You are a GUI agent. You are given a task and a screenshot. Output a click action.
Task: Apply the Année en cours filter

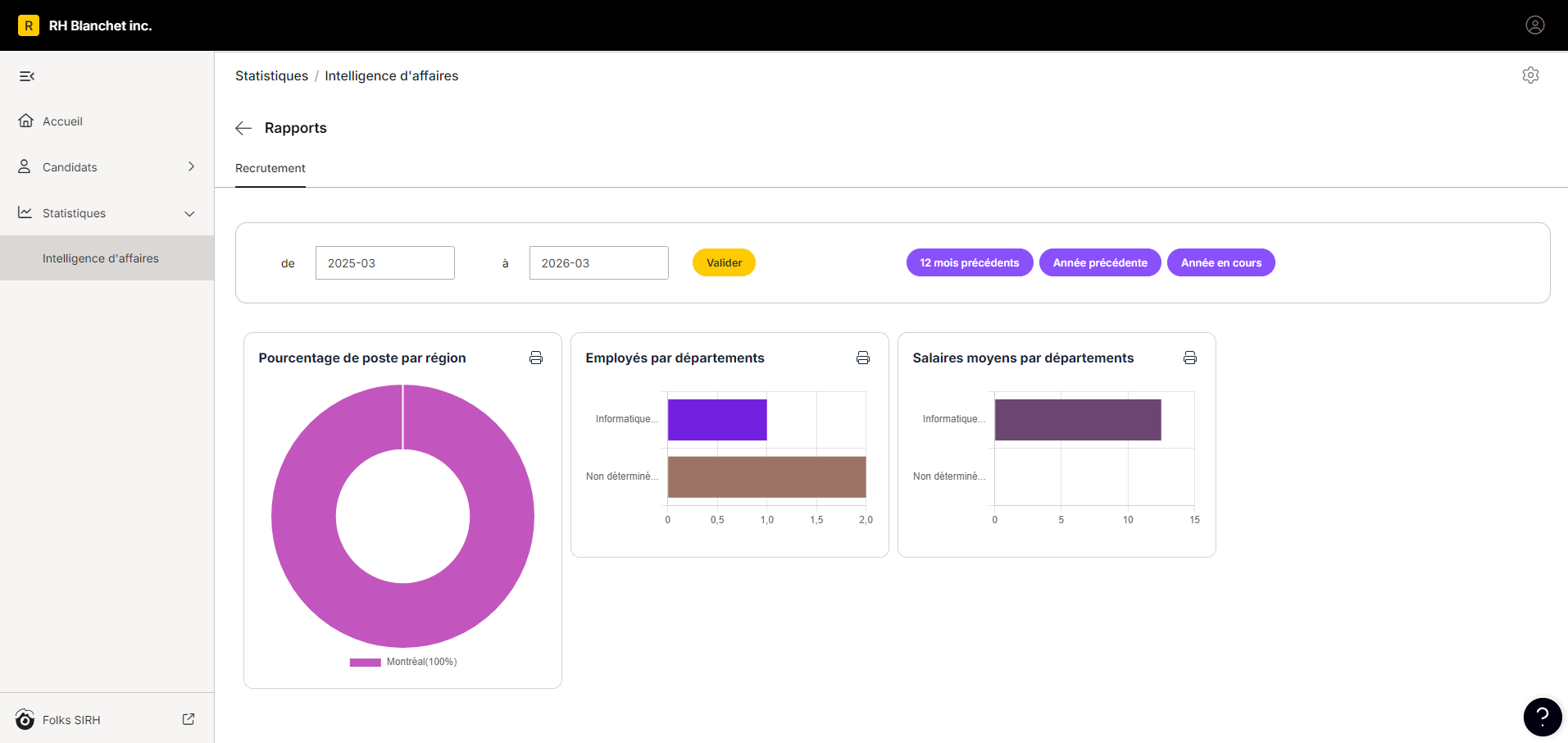click(1220, 262)
